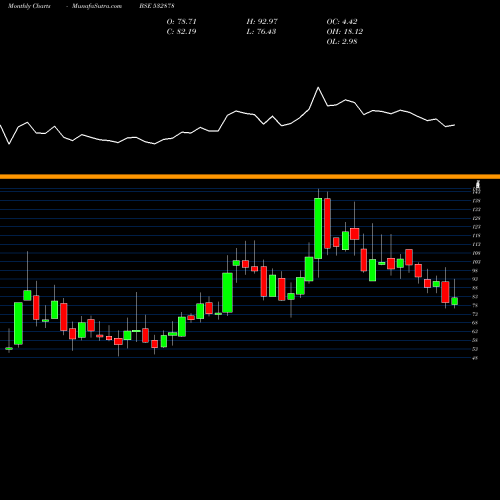The height and width of the screenshot is (500, 500).
Task: Click the "Monthly Charts" title text
Action: [29, 6]
